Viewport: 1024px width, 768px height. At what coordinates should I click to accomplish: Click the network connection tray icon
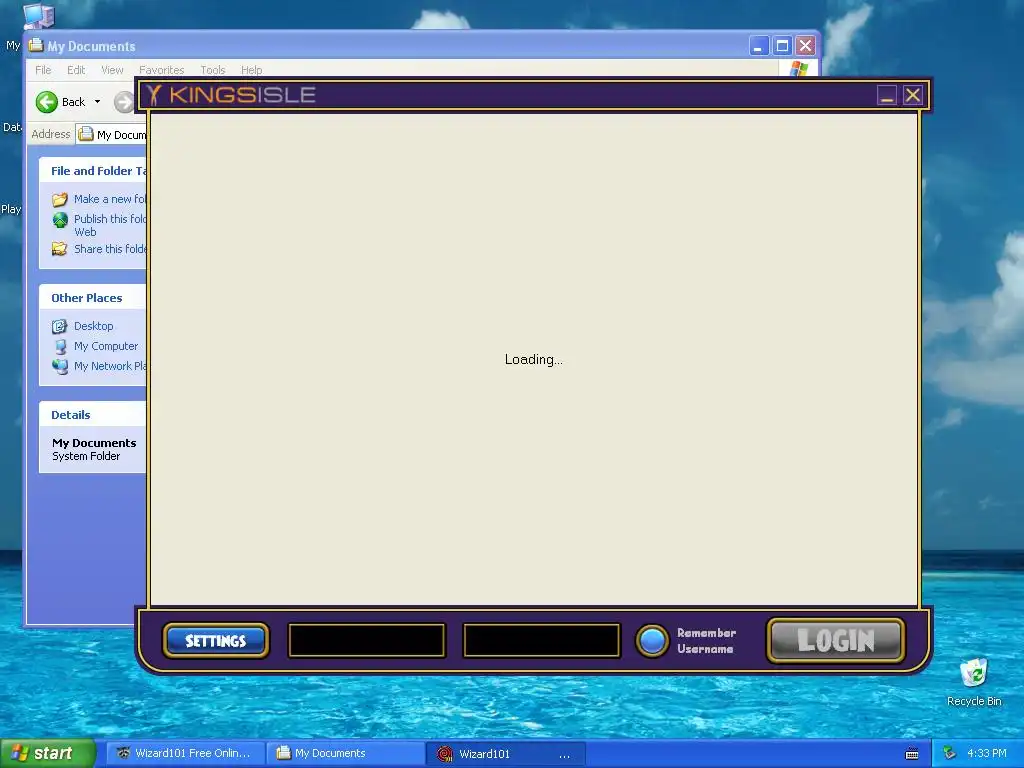click(950, 754)
